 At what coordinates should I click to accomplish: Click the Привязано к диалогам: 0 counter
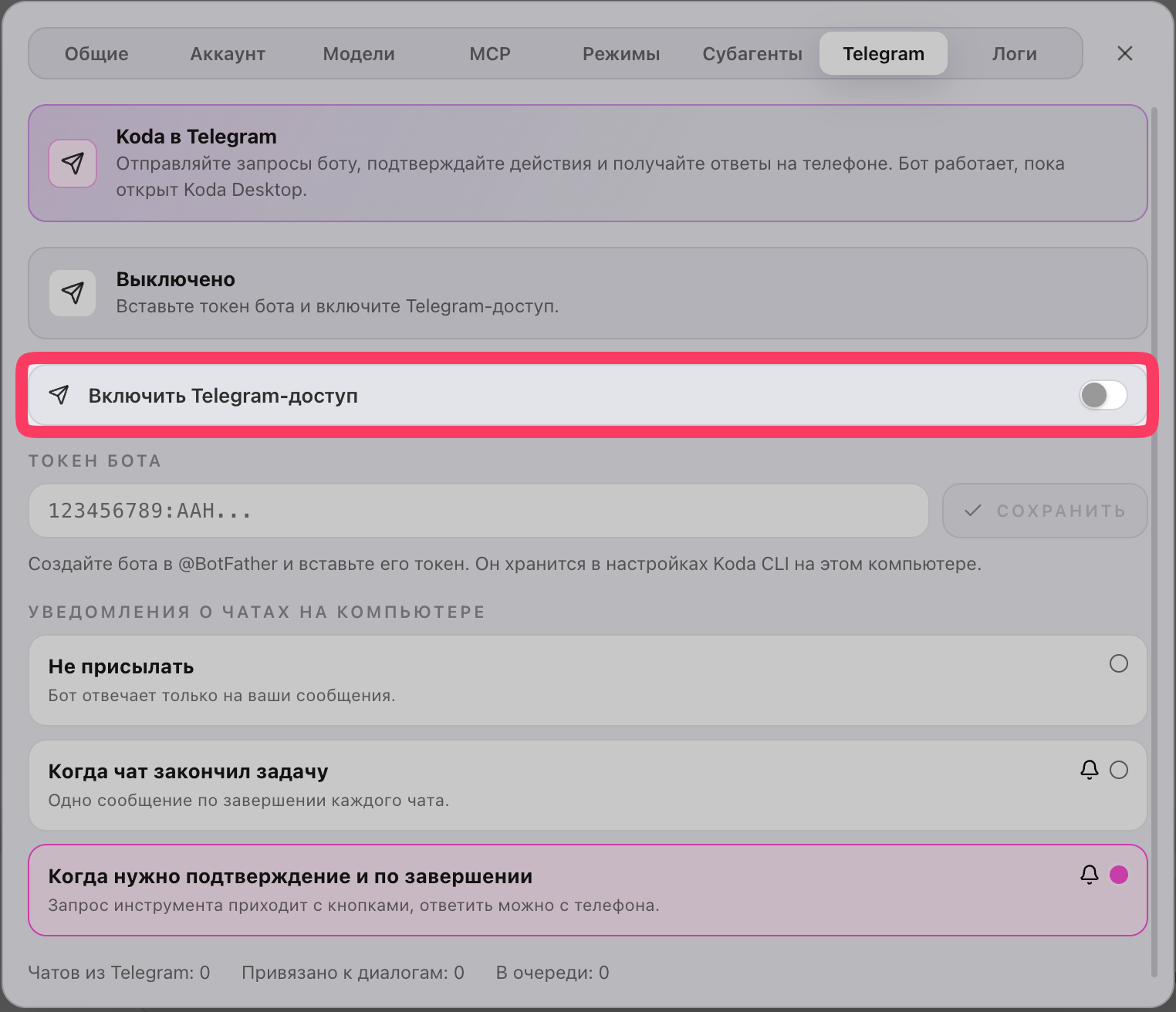coord(353,973)
